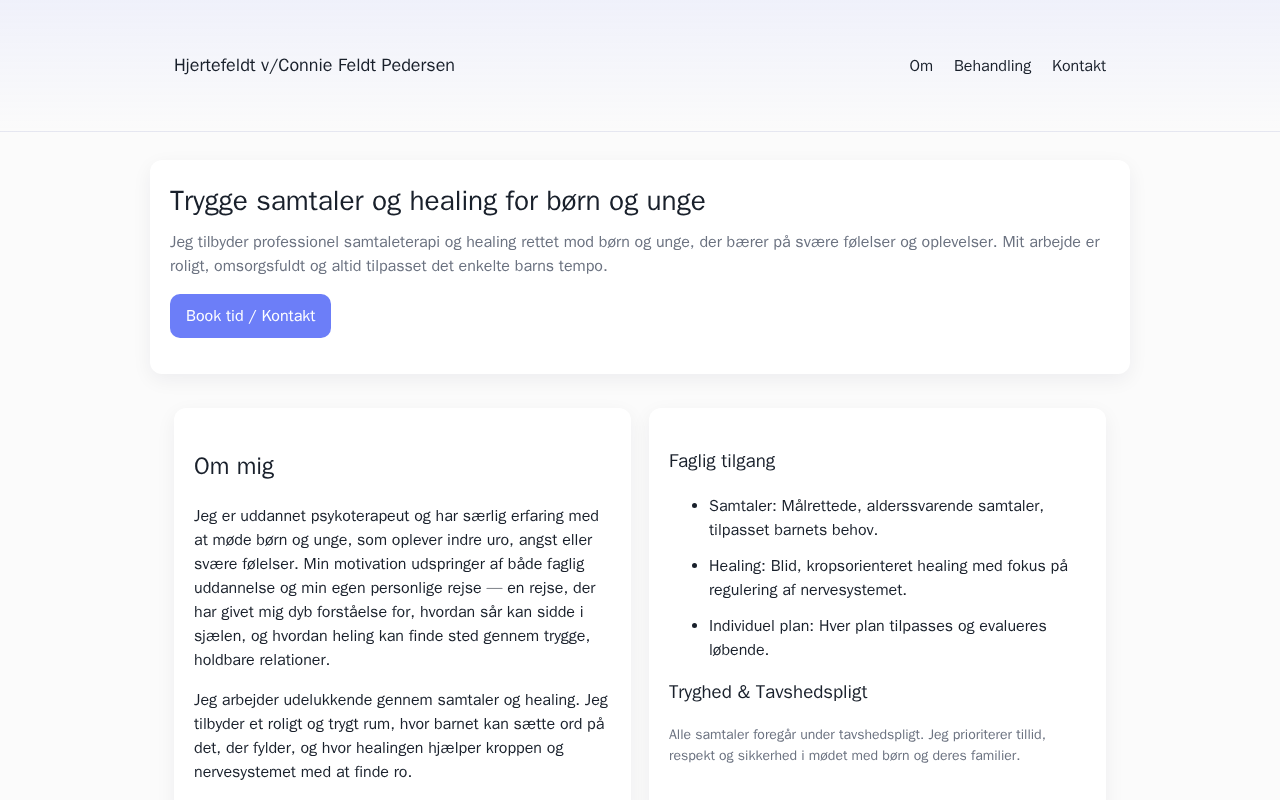Click the bullet point before Samtaler

coord(694,506)
